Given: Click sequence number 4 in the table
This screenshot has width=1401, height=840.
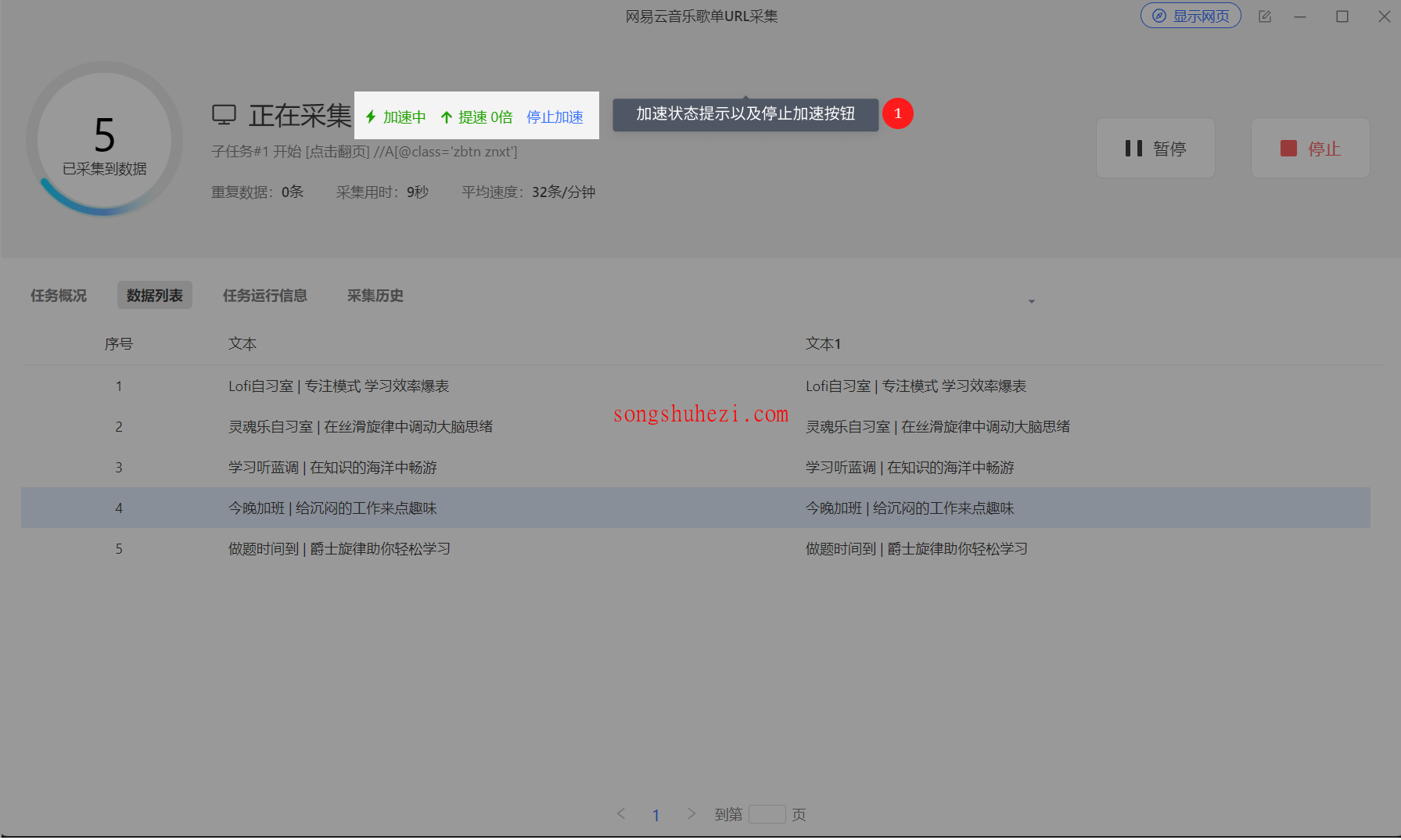Looking at the screenshot, I should 119,508.
